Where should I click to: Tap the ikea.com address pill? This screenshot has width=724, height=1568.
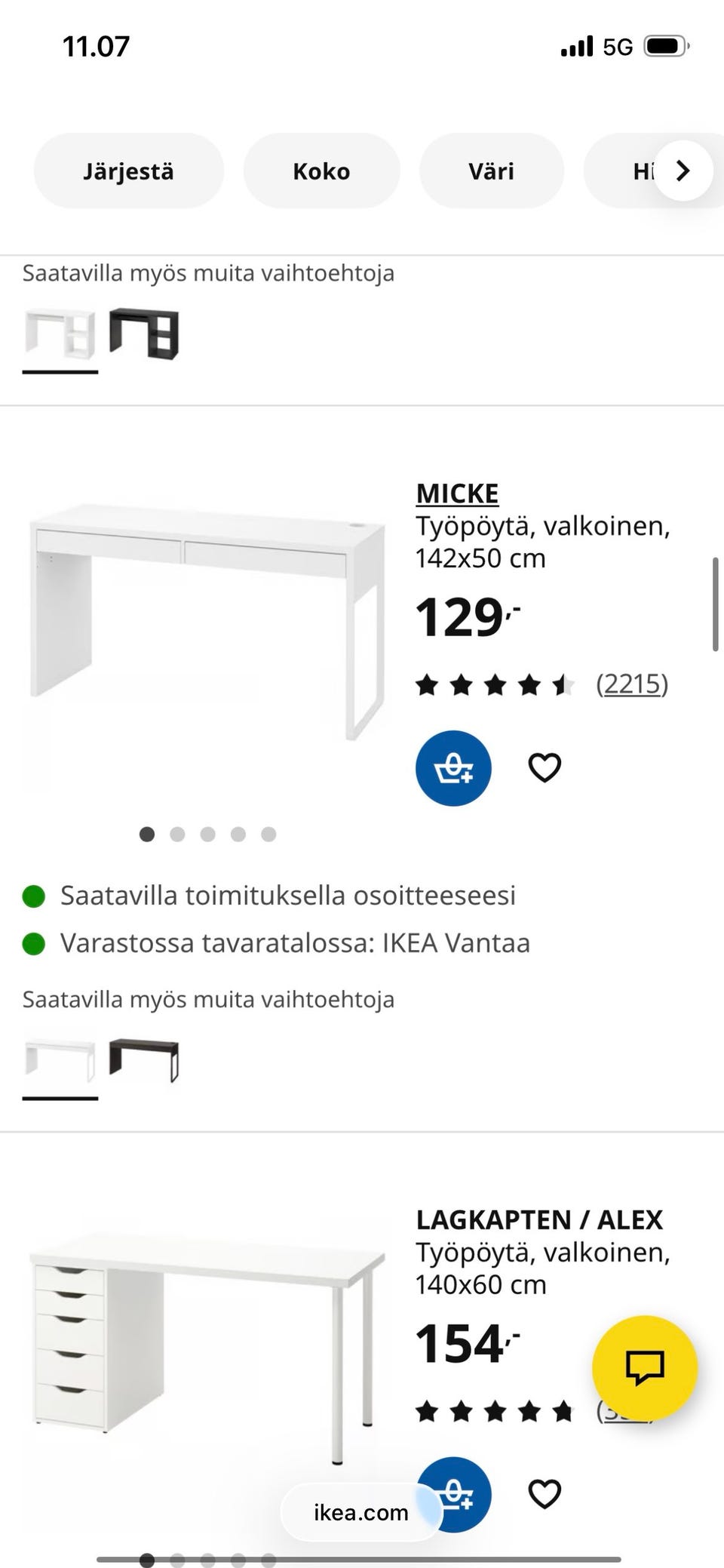pos(360,1512)
